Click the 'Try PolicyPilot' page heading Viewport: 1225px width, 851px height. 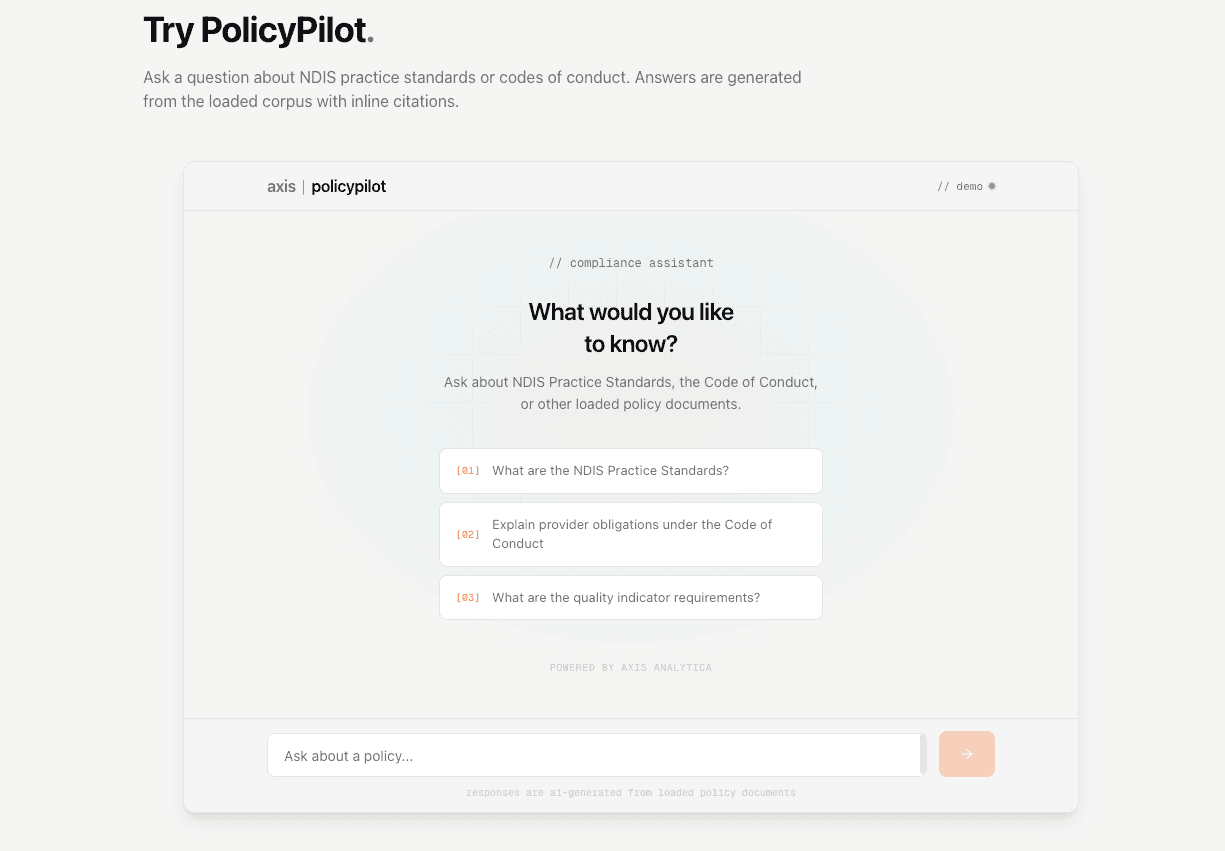[257, 30]
